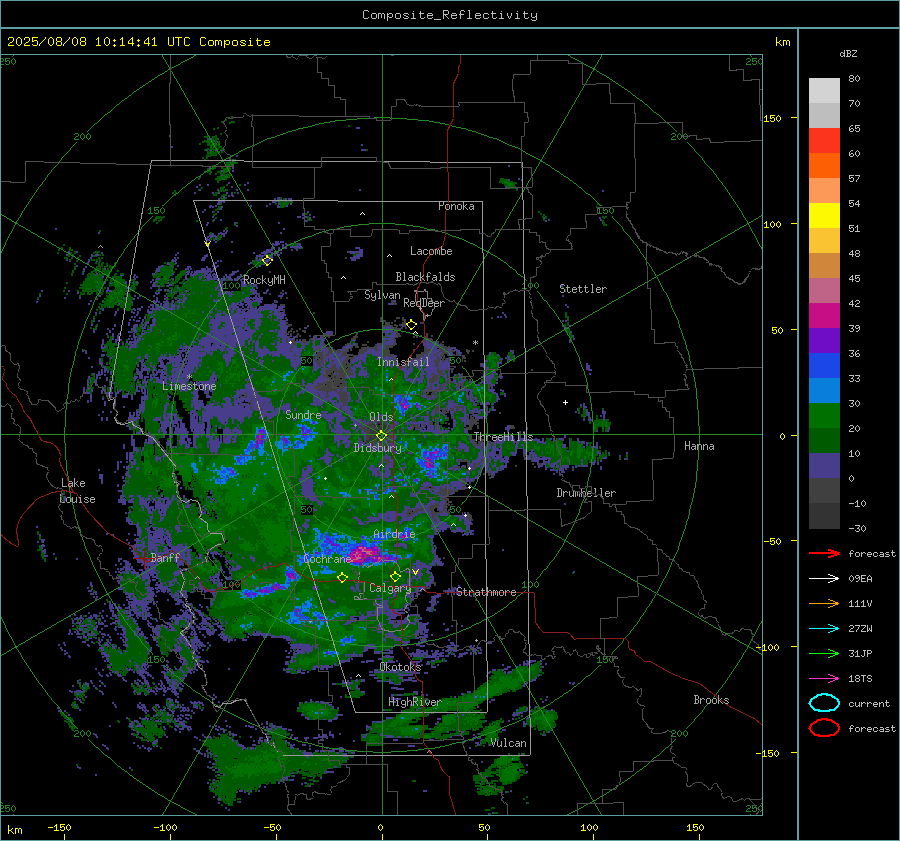This screenshot has height=841, width=900.
Task: Click the magenta dBZ color swatch
Action: tap(824, 316)
